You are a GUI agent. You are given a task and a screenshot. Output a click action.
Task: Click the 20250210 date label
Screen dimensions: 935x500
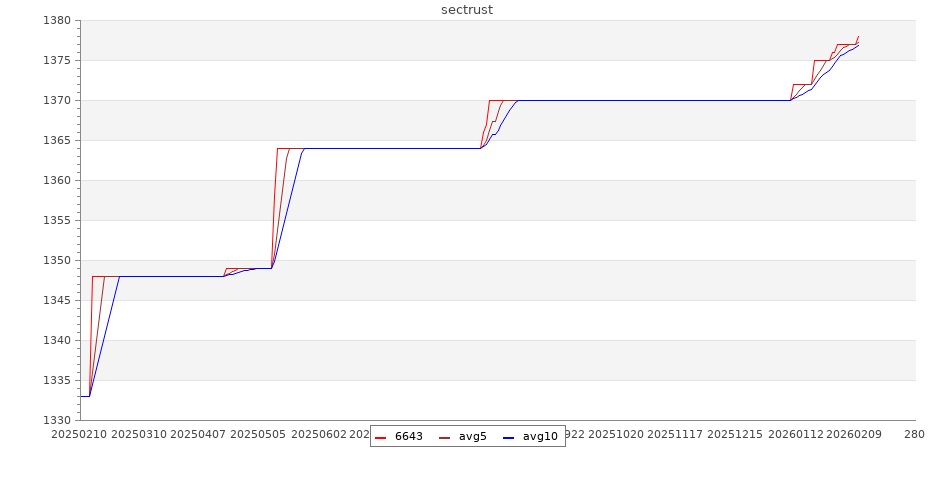click(x=78, y=435)
